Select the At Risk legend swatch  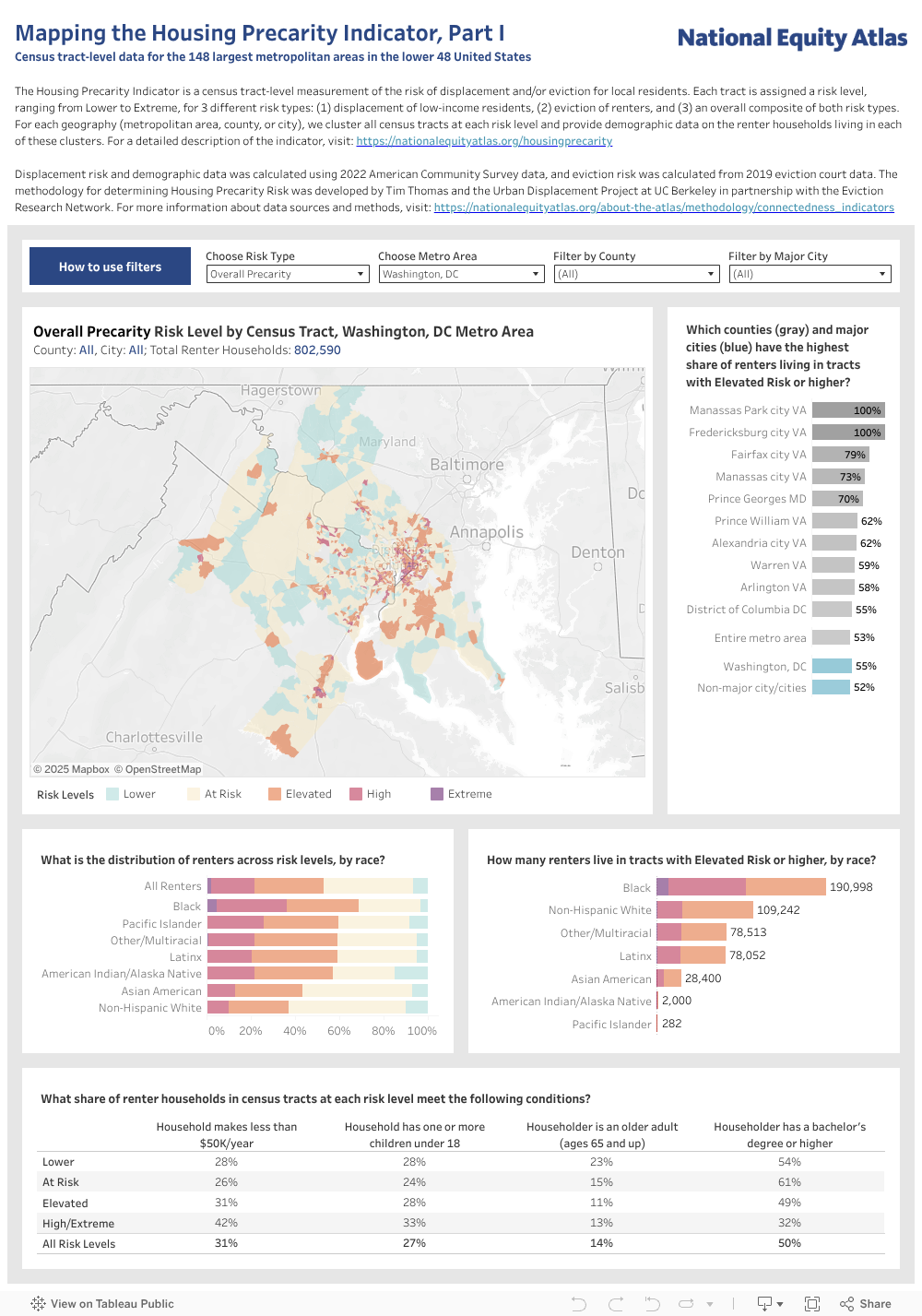coord(194,794)
